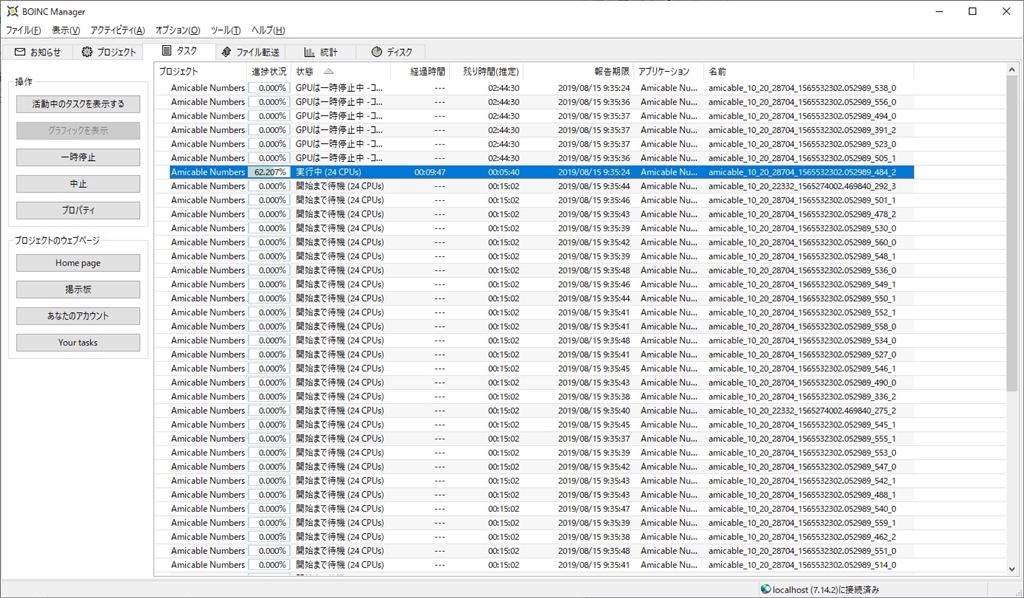1024x598 pixels.
Task: Select task ending 530_0
Action: 534,228
